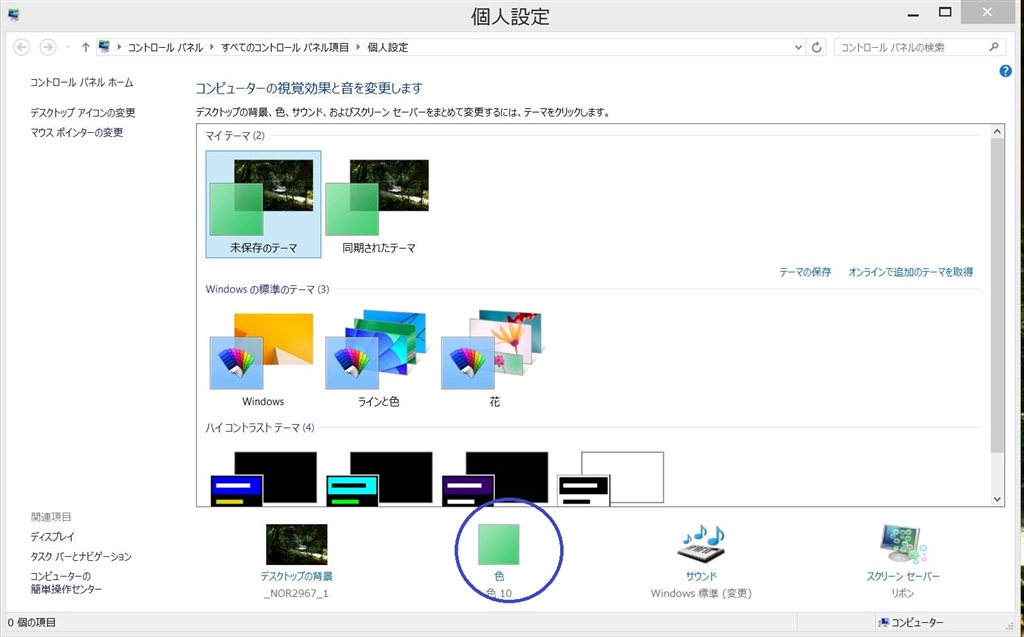Select the 同期されたテーマ theme
This screenshot has height=637, width=1024.
click(379, 204)
